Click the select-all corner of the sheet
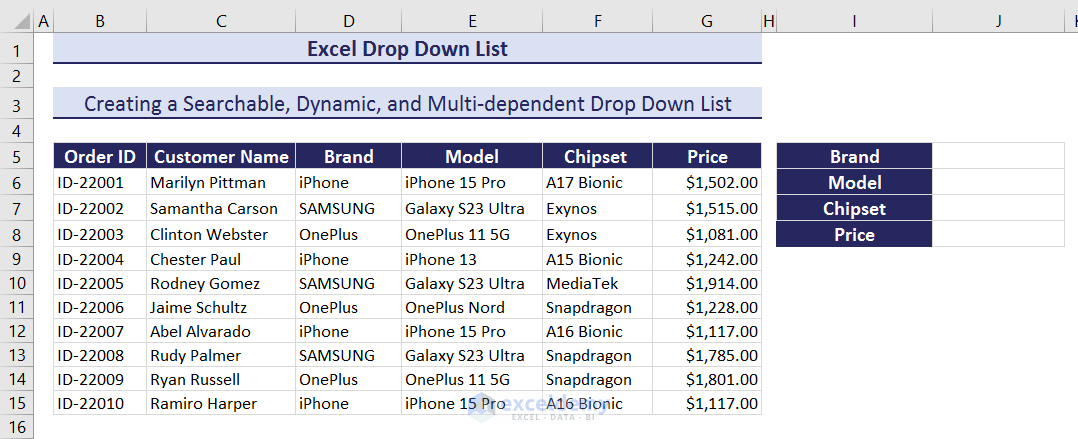 point(16,20)
